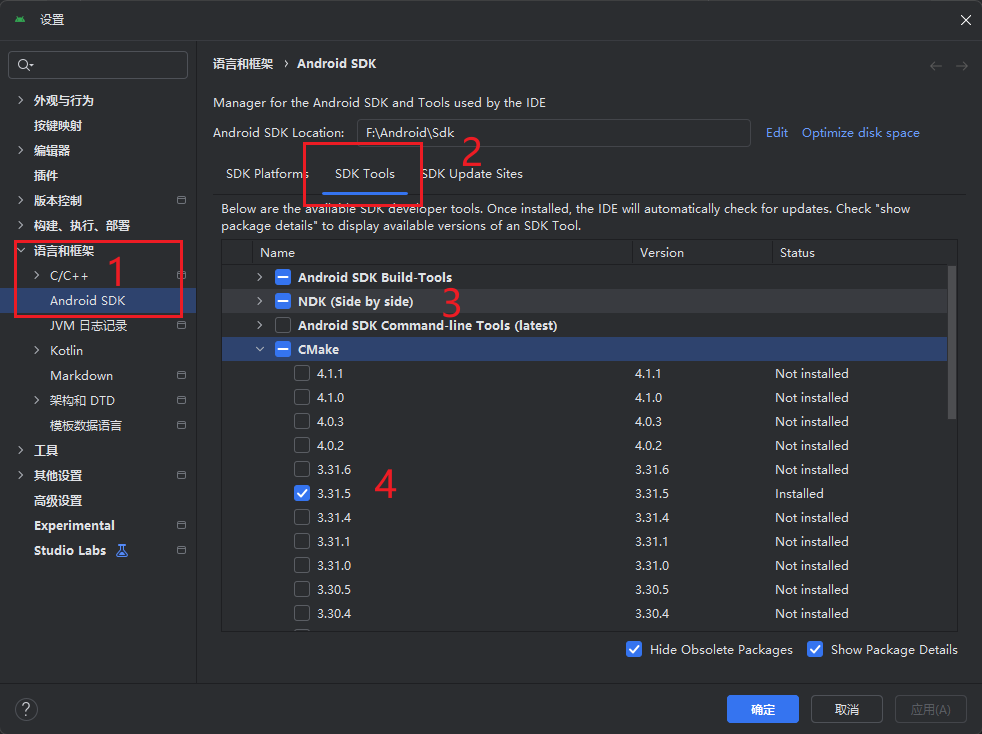Image resolution: width=982 pixels, height=734 pixels.
Task: Click the Studio Labs flask icon
Action: click(x=122, y=550)
